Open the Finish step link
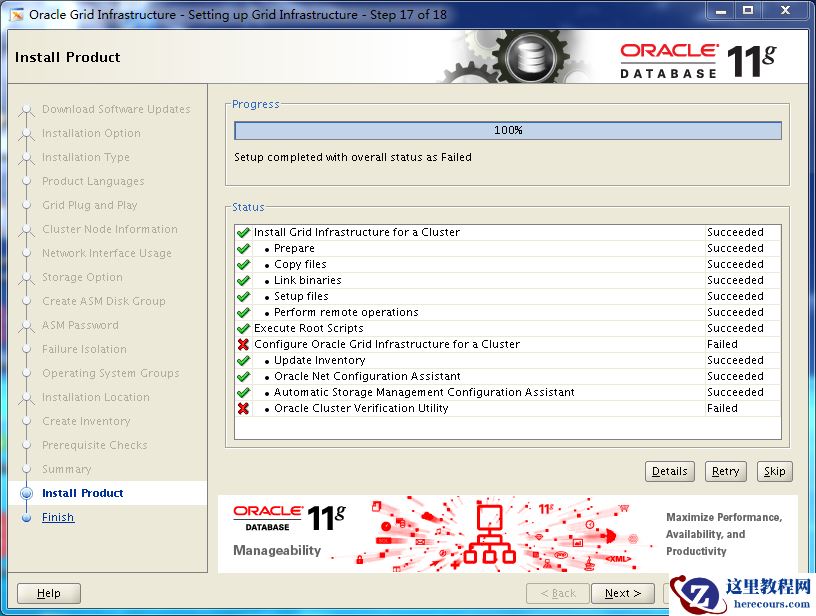Viewport: 816px width, 616px height. [58, 517]
